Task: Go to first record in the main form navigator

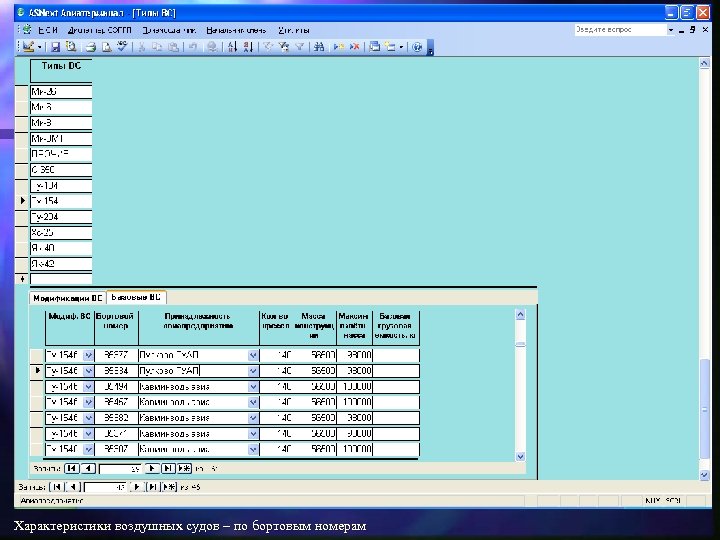Action: point(56,487)
